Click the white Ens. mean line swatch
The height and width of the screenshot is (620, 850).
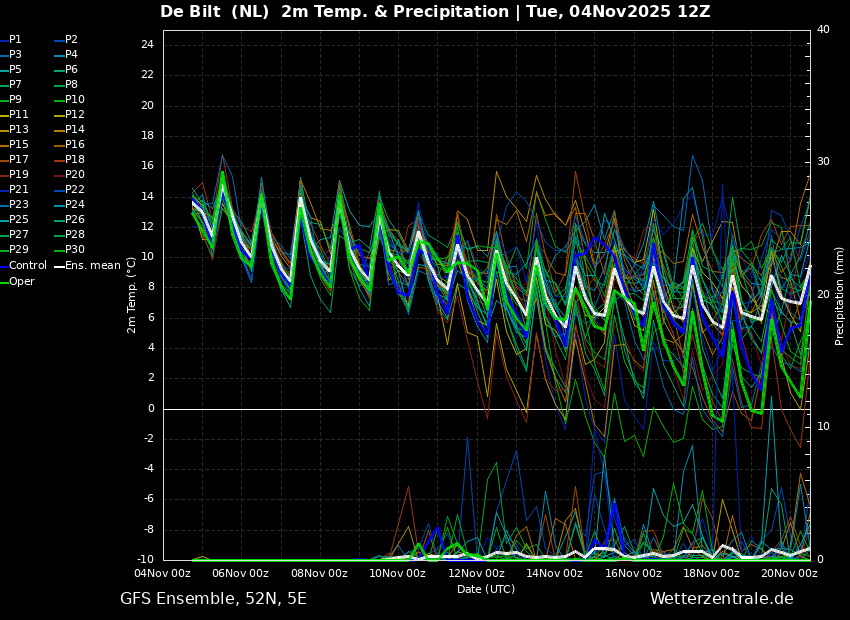coord(59,266)
